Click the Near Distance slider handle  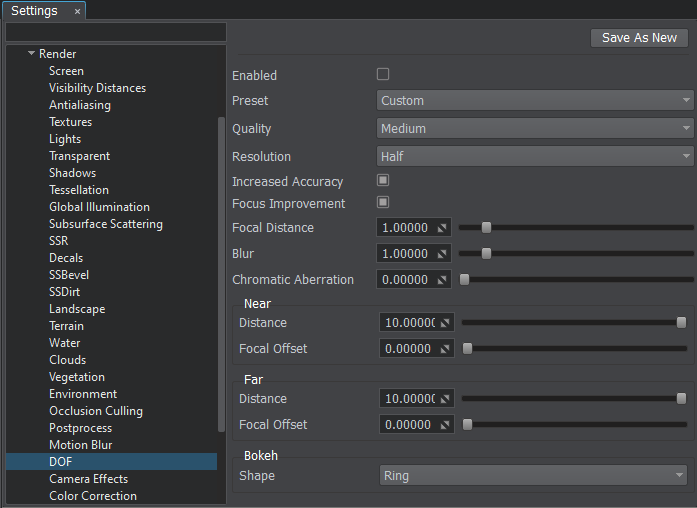point(681,323)
